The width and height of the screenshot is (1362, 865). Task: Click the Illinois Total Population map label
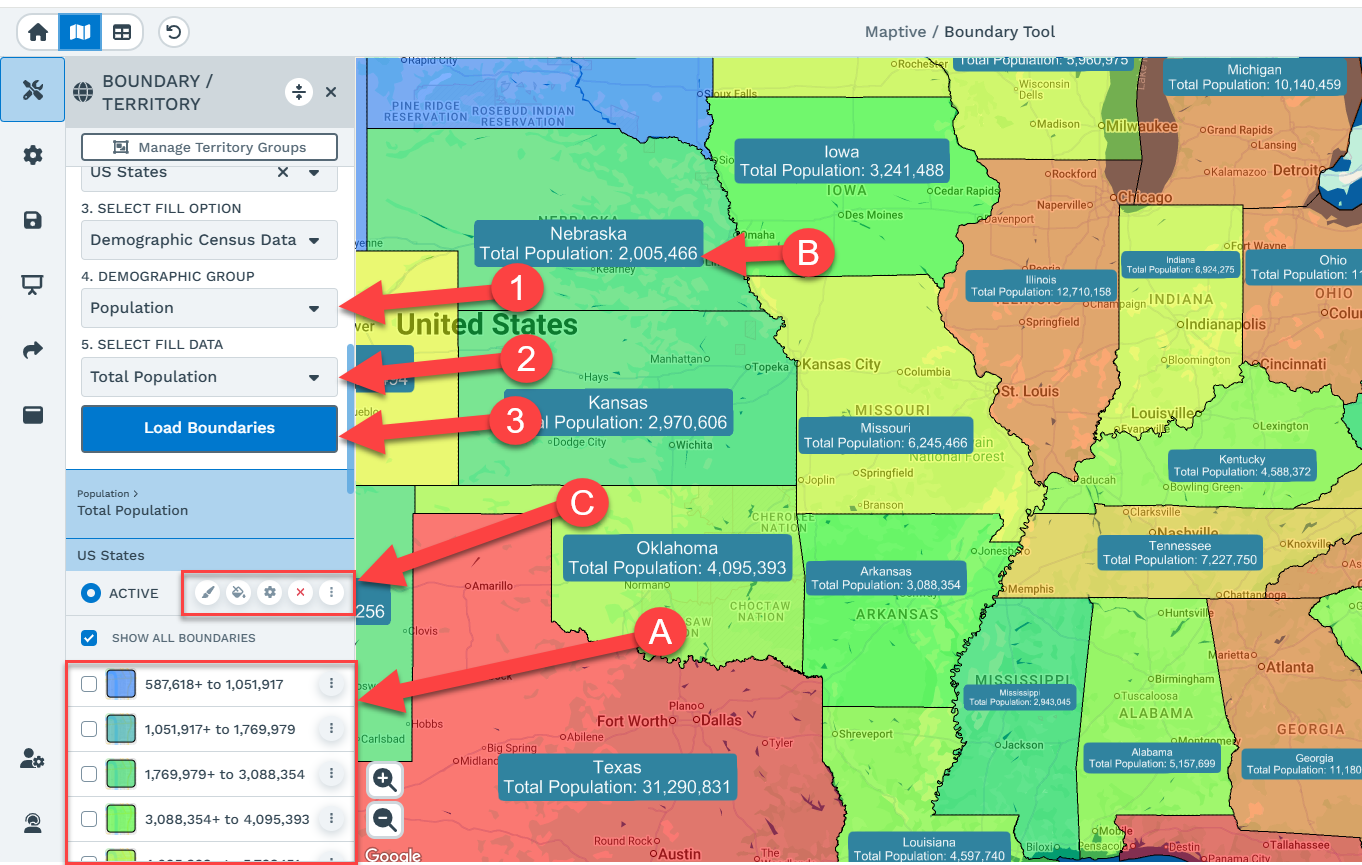point(1041,286)
